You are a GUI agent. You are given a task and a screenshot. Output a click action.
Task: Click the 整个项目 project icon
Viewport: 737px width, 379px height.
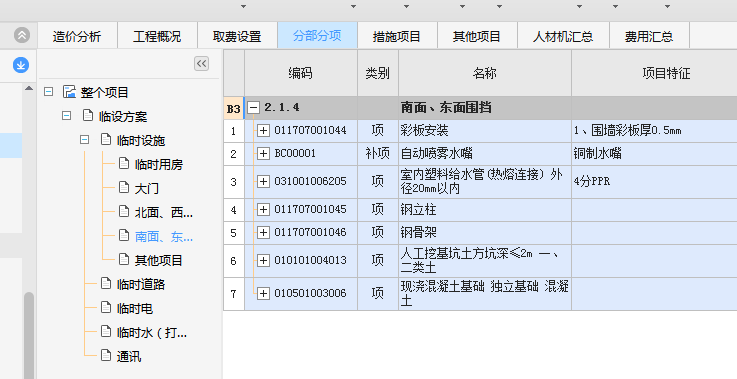70,92
